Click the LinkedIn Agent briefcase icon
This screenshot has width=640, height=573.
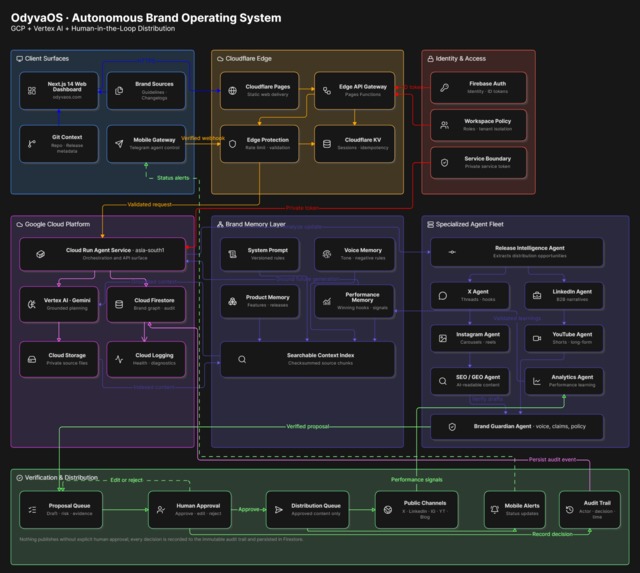point(537,295)
